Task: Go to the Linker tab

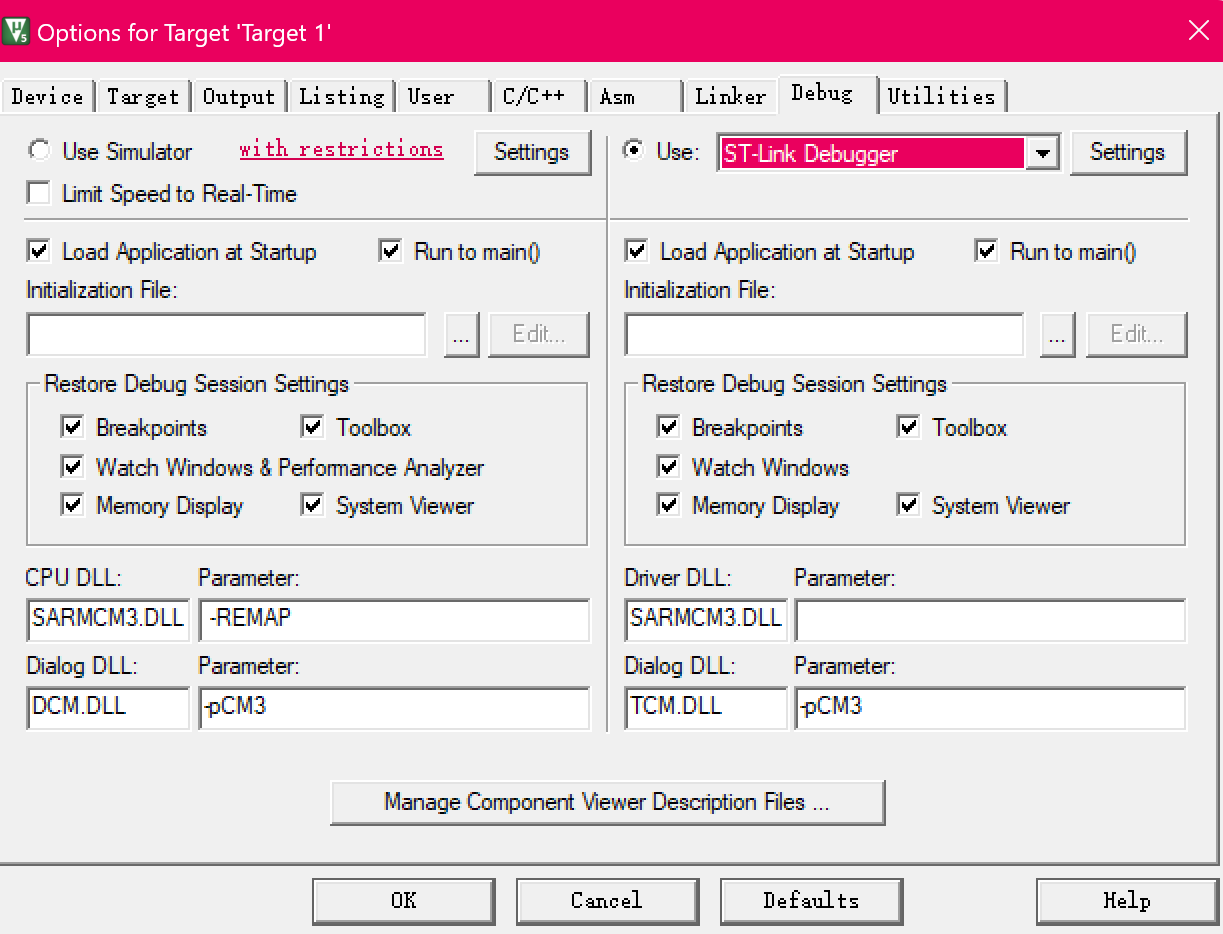Action: pyautogui.click(x=731, y=96)
